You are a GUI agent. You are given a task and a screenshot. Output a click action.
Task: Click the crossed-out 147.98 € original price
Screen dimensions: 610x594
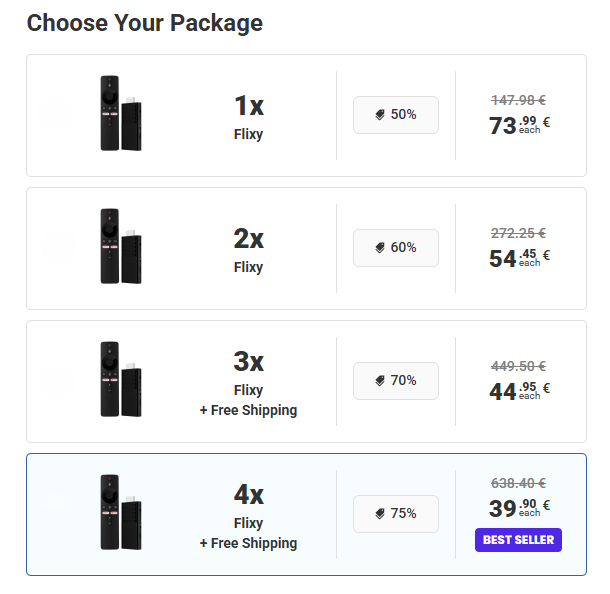point(518,100)
